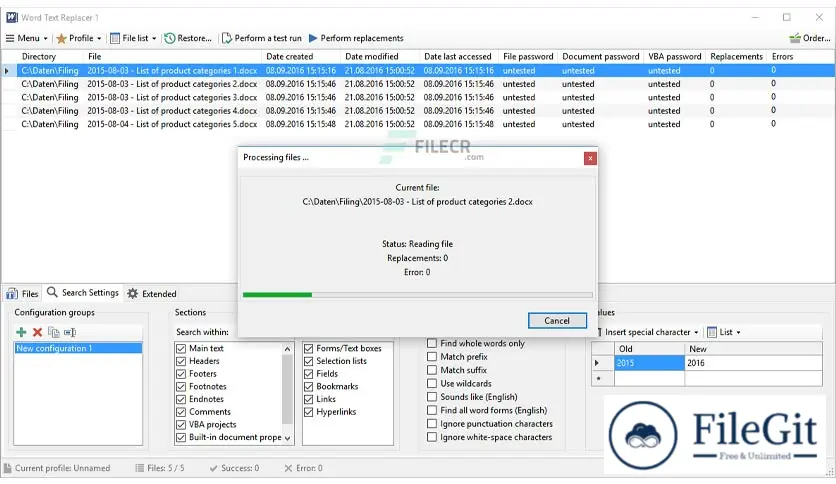Uncheck VBA projects section
The width and height of the screenshot is (836, 484).
coord(181,425)
